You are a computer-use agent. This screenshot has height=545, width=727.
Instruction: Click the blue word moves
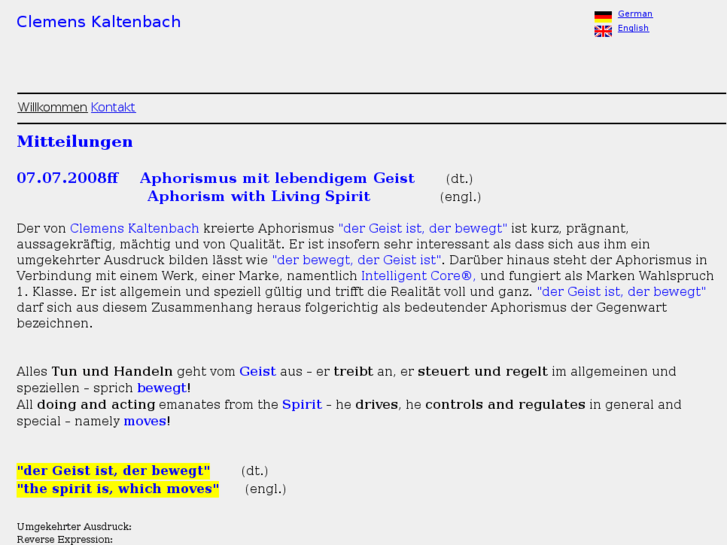[x=145, y=421]
